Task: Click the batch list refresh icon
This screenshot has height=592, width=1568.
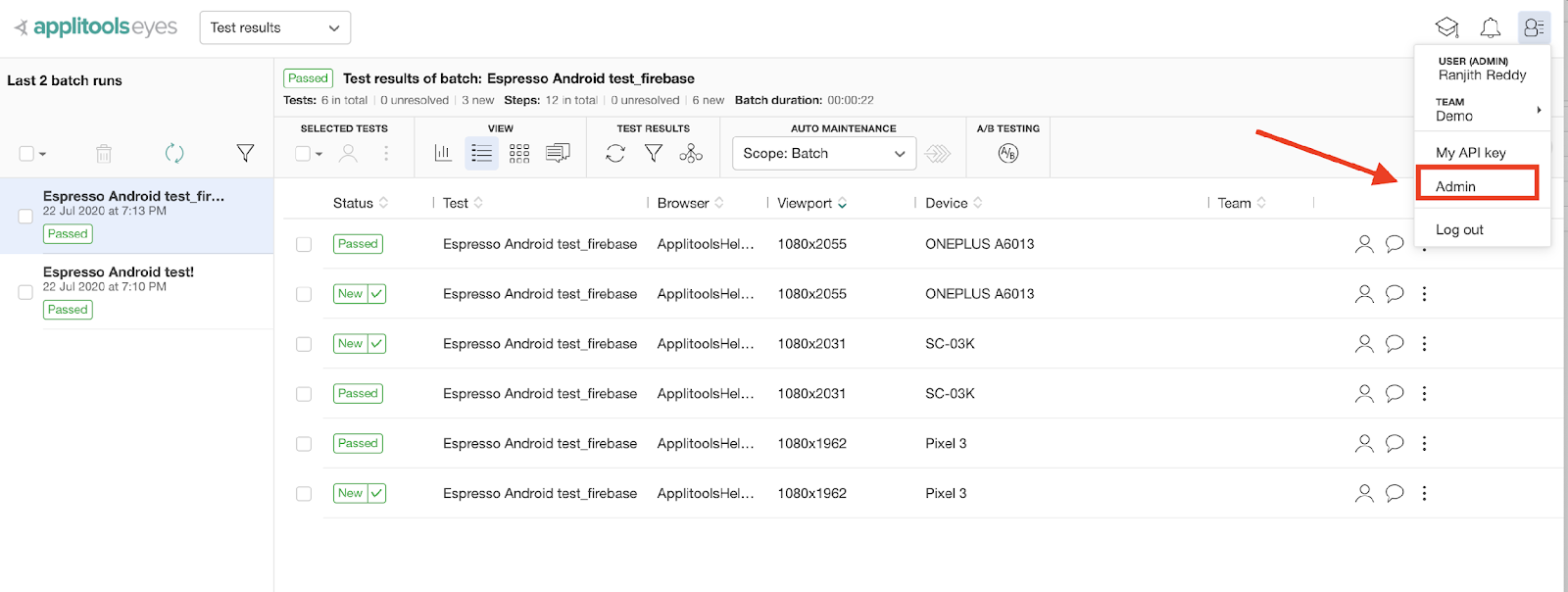Action: click(174, 153)
